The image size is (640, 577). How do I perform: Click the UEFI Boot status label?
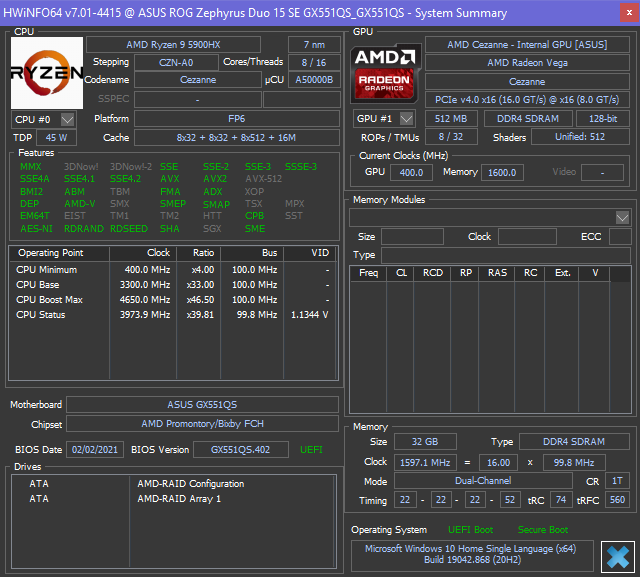point(471,530)
